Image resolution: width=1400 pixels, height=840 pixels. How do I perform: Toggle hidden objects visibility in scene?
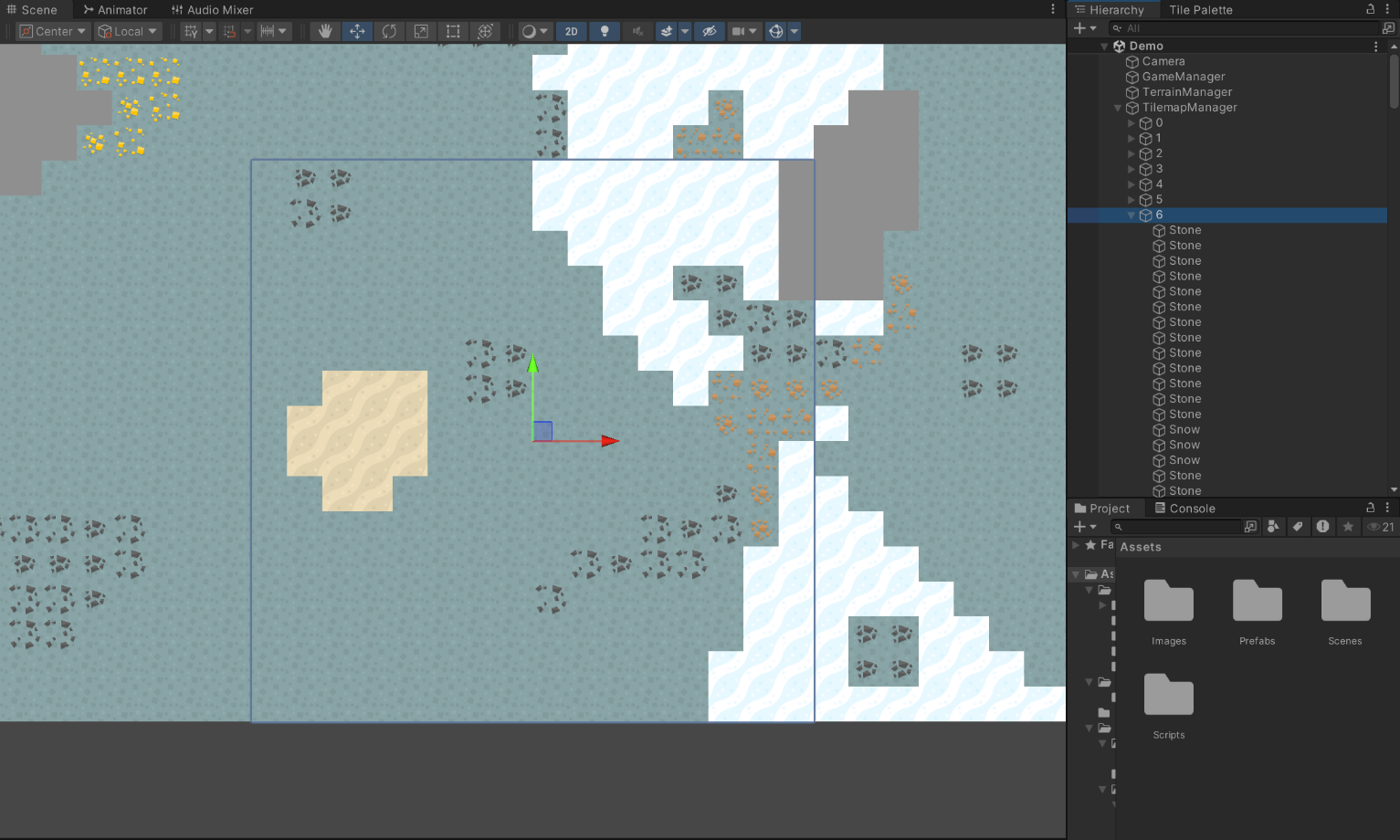click(709, 31)
